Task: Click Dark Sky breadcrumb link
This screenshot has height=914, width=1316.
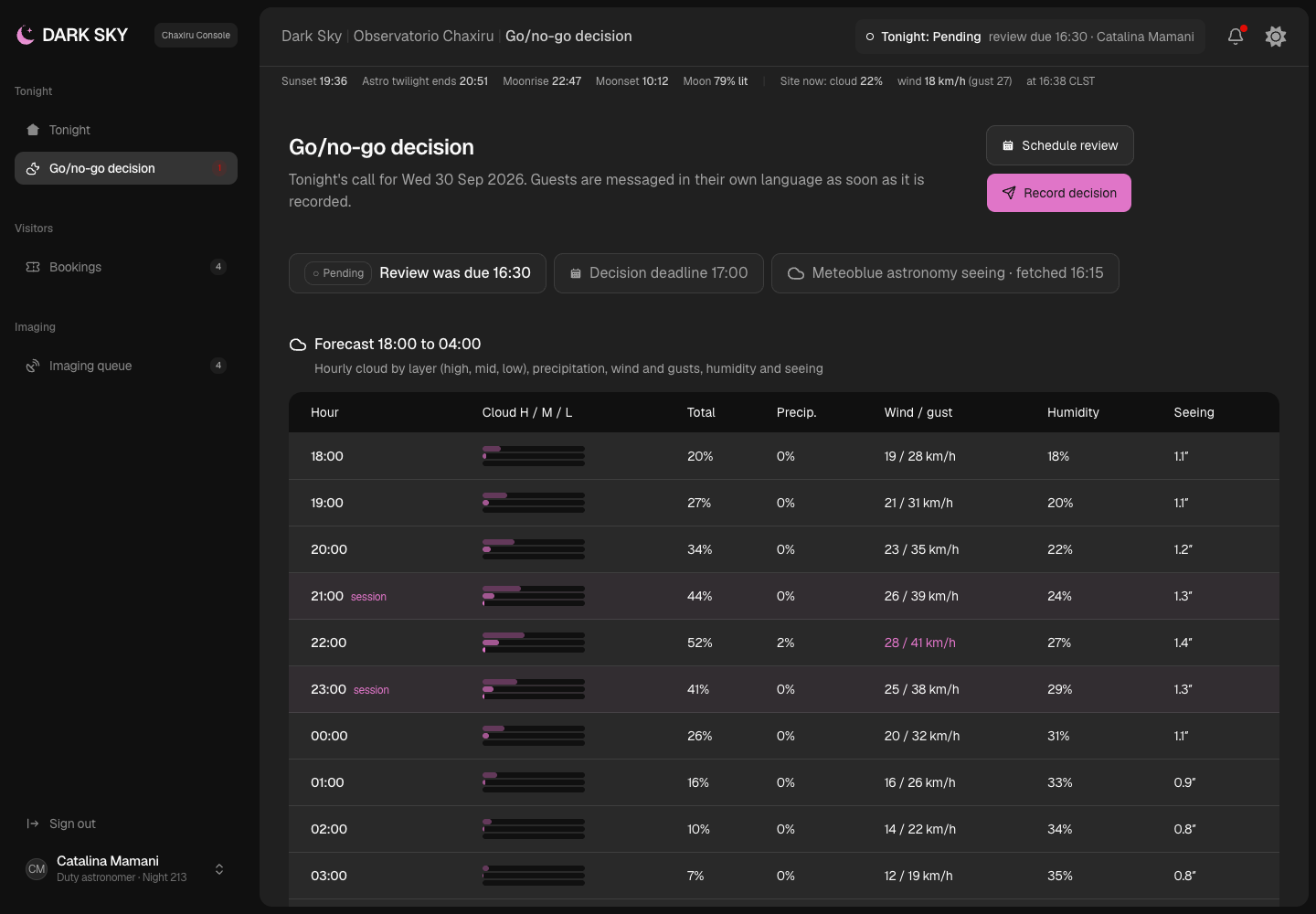Action: (x=312, y=37)
